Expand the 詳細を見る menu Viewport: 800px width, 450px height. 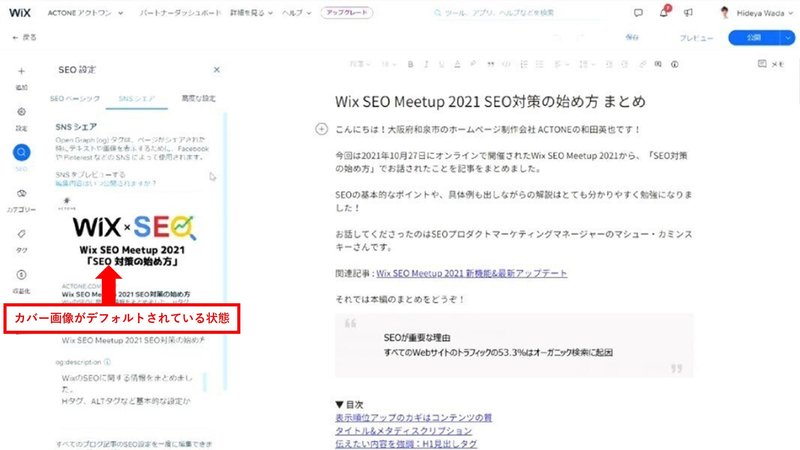251,13
